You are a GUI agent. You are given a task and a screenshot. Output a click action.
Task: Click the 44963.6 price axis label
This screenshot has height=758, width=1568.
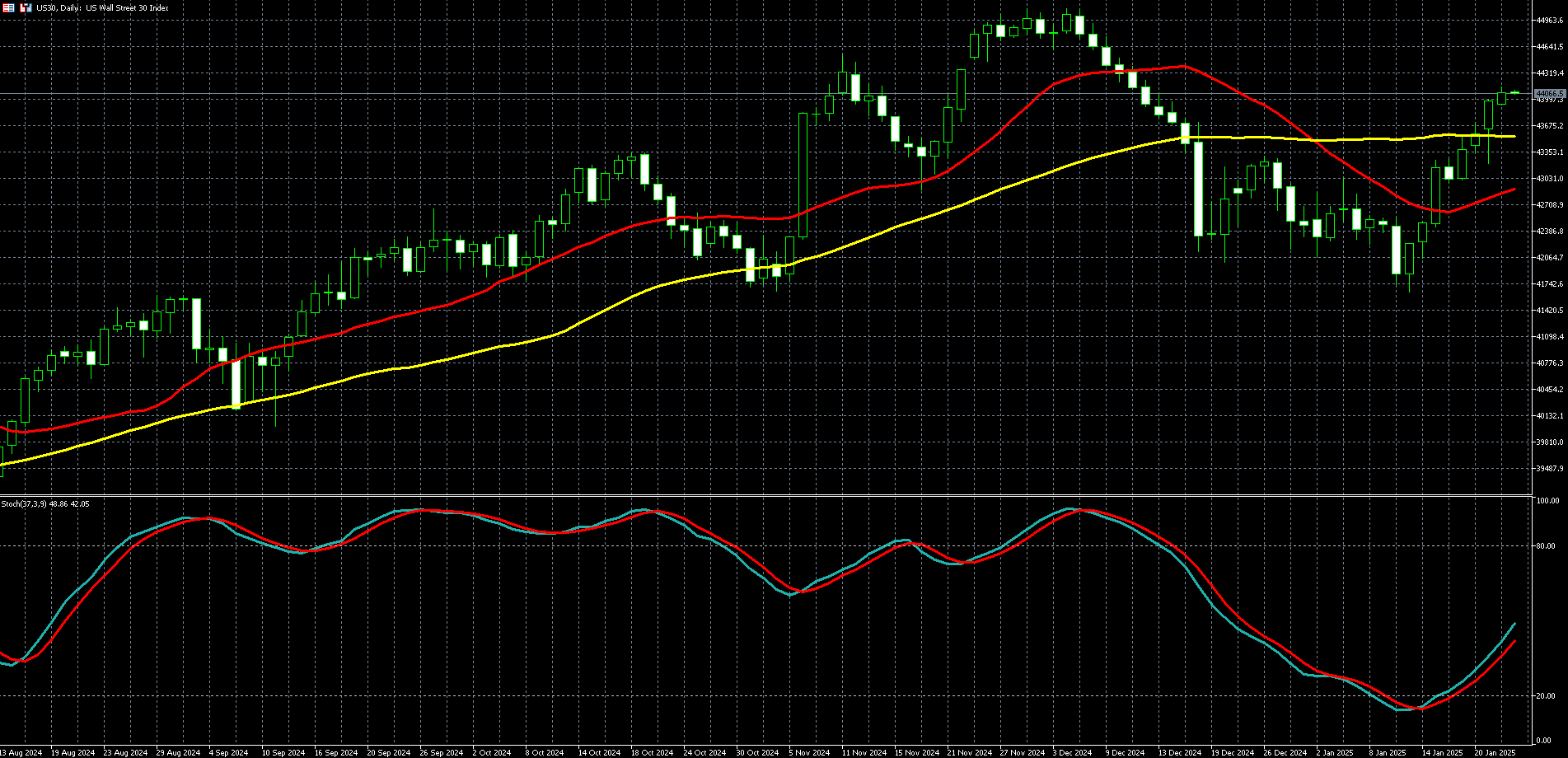point(1550,21)
